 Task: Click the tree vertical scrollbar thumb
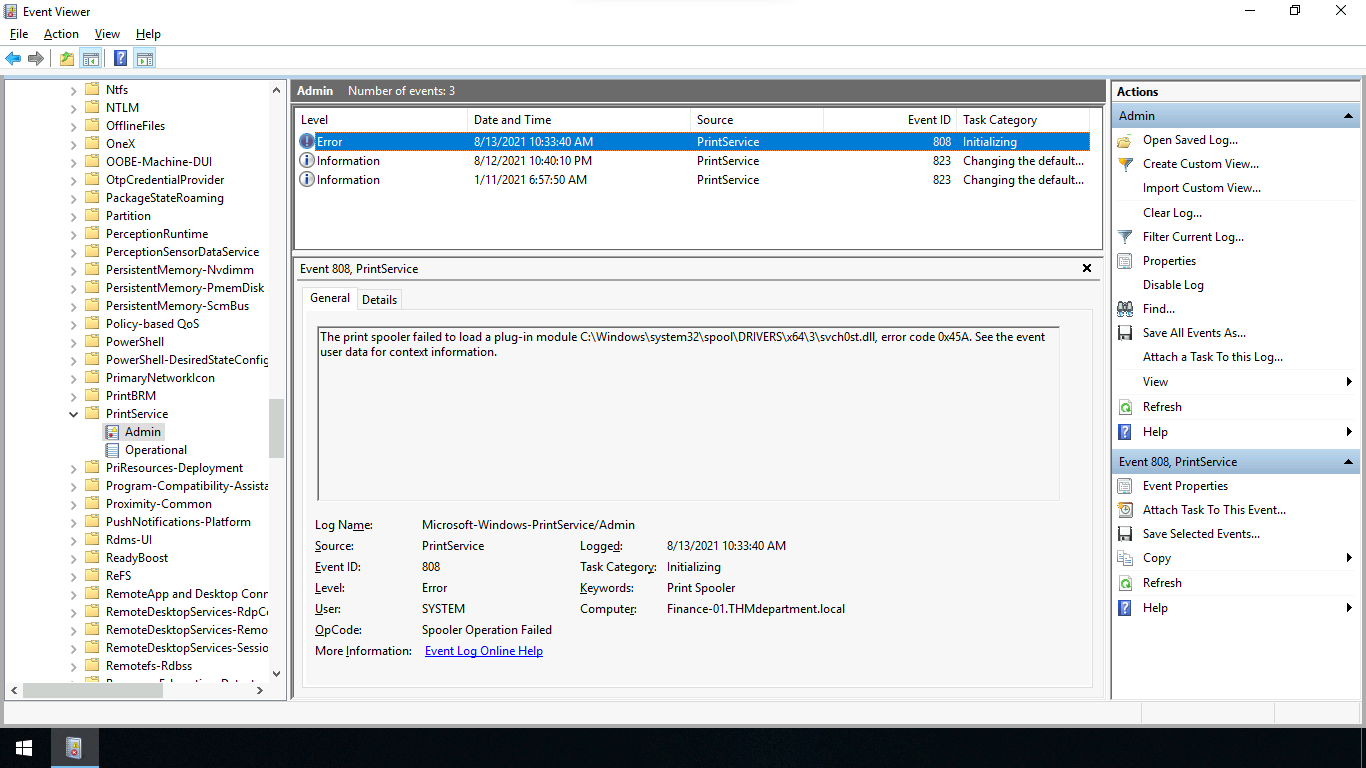(x=276, y=428)
